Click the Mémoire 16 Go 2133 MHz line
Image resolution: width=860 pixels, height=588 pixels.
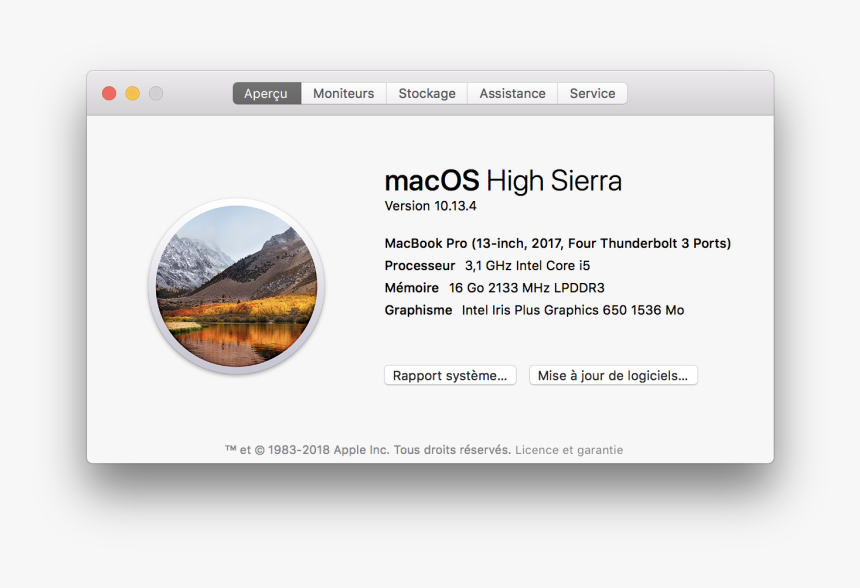coord(494,287)
